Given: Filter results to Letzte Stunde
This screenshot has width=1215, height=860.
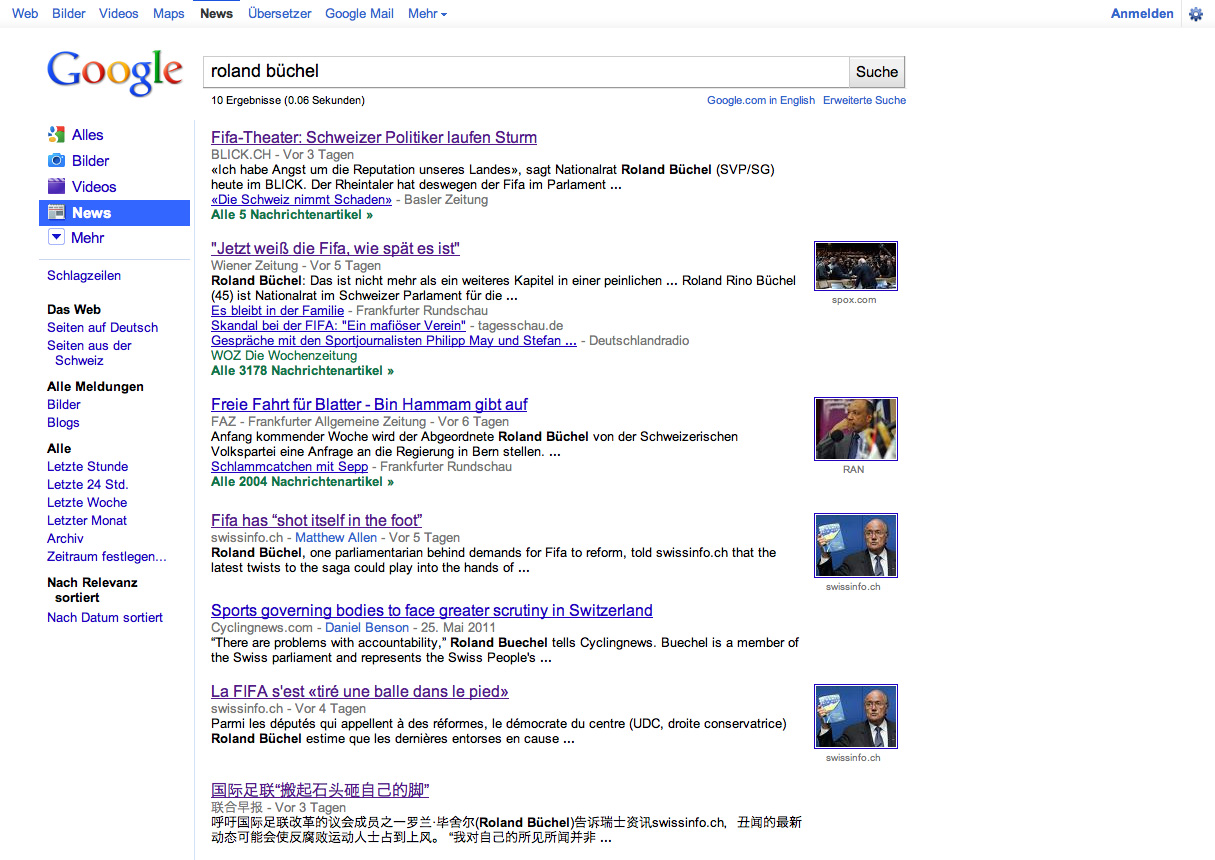Looking at the screenshot, I should 87,467.
